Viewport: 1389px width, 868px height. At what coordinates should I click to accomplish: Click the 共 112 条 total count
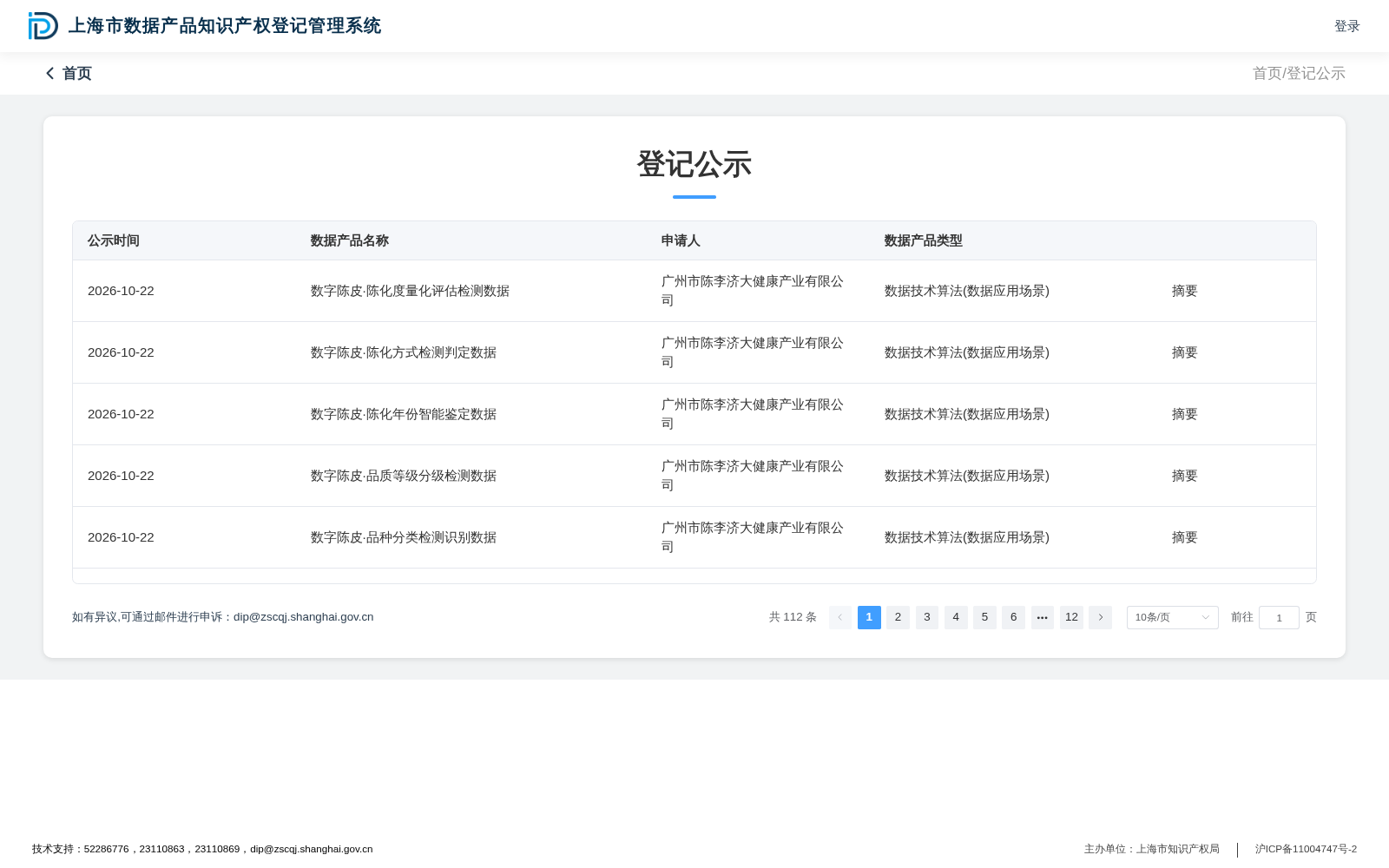click(x=793, y=617)
